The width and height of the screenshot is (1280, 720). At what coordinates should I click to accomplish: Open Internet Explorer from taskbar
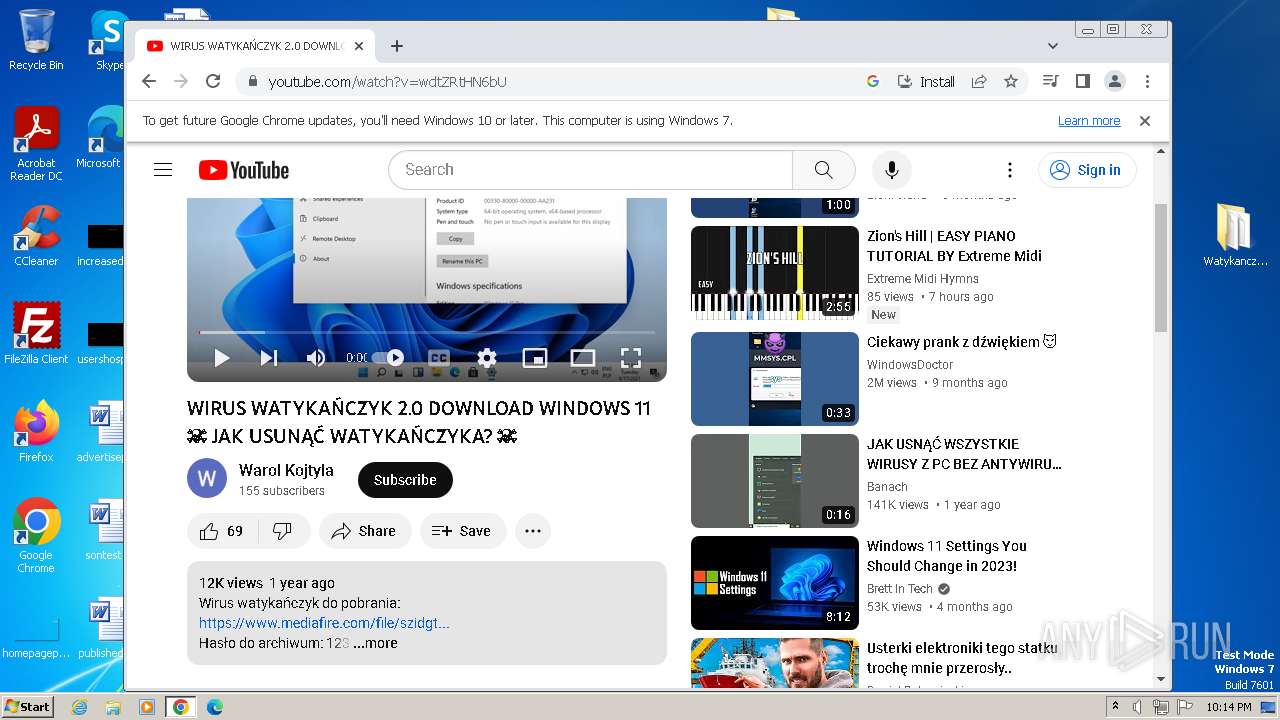pyautogui.click(x=79, y=707)
